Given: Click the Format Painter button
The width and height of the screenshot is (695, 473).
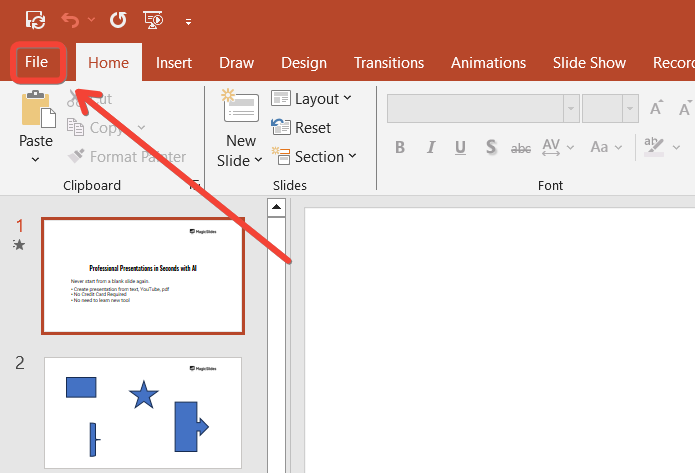Looking at the screenshot, I should [127, 157].
